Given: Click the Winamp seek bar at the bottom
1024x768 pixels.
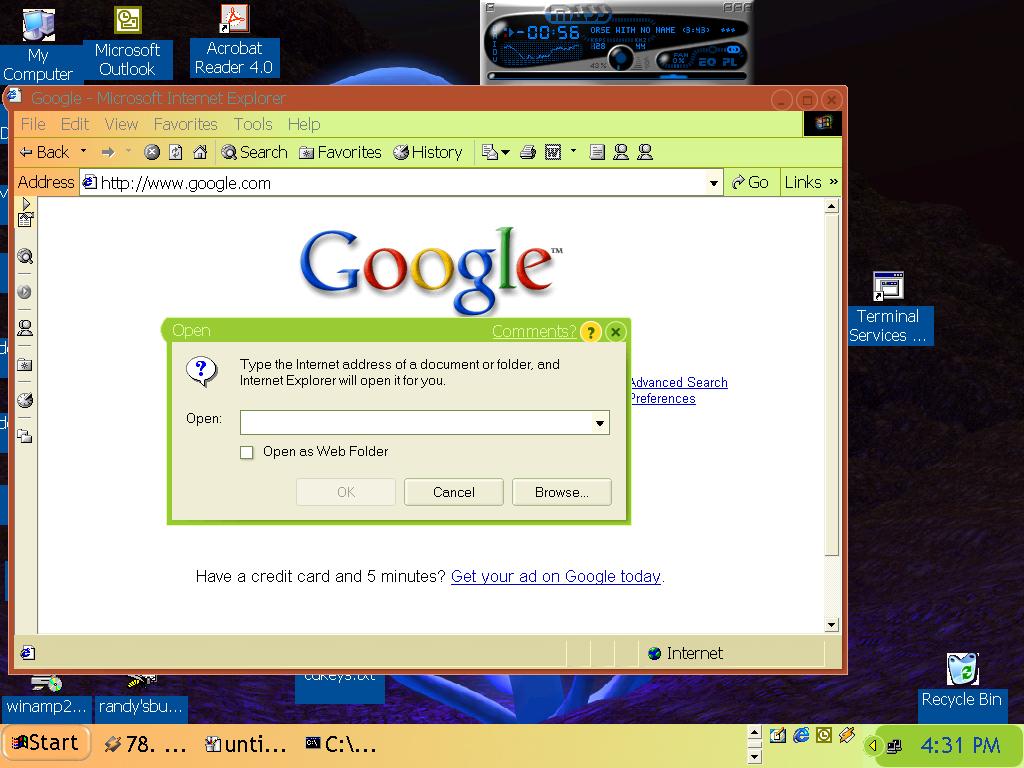Looking at the screenshot, I should coord(618,76).
